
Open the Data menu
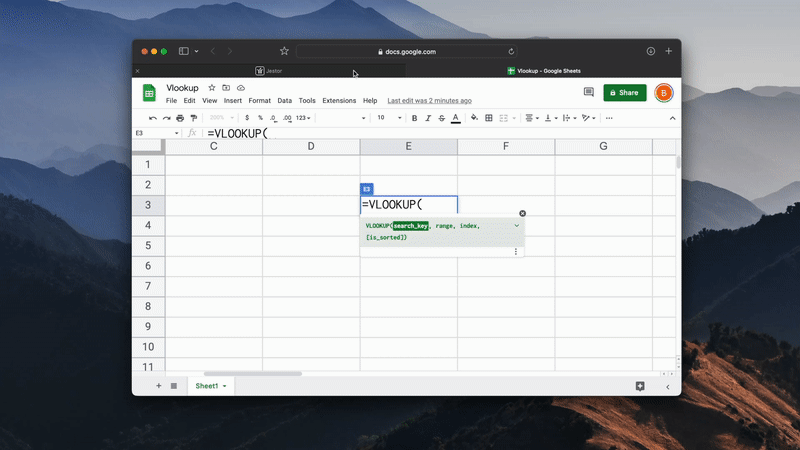285,101
